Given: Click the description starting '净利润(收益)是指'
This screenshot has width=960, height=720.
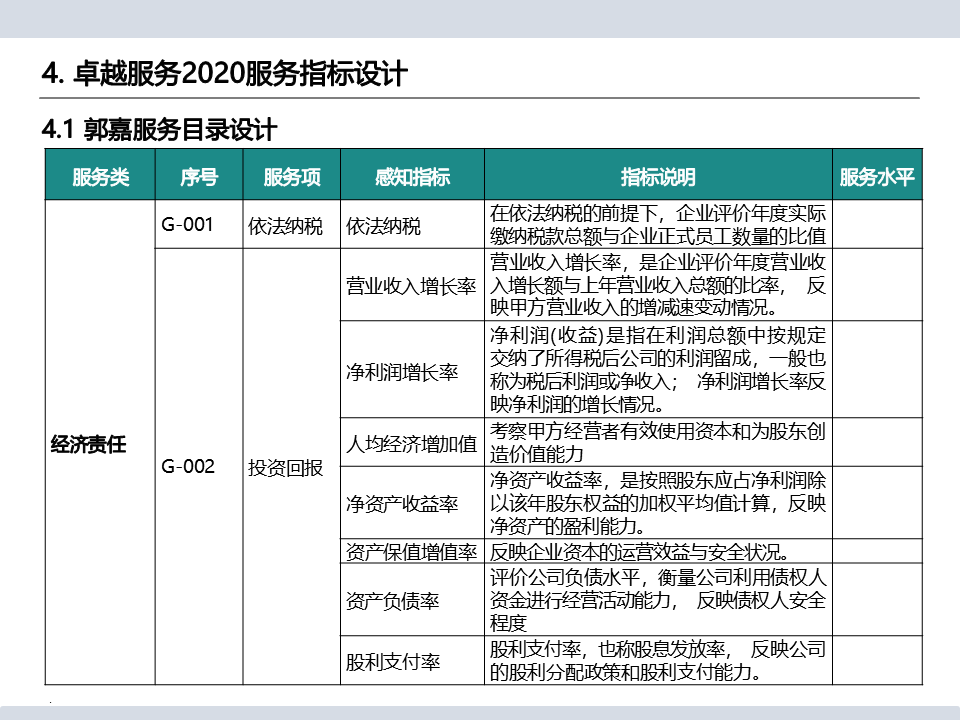Looking at the screenshot, I should click(x=658, y=369).
